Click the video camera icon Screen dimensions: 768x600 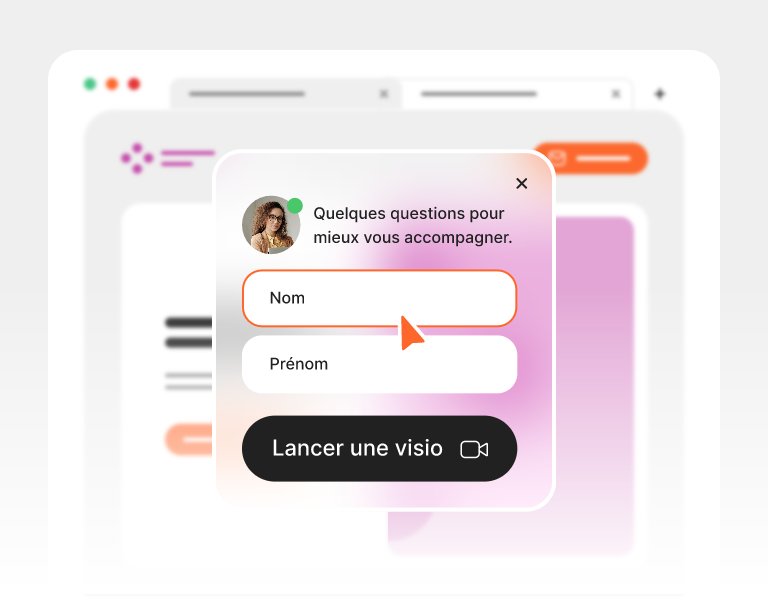click(x=474, y=449)
